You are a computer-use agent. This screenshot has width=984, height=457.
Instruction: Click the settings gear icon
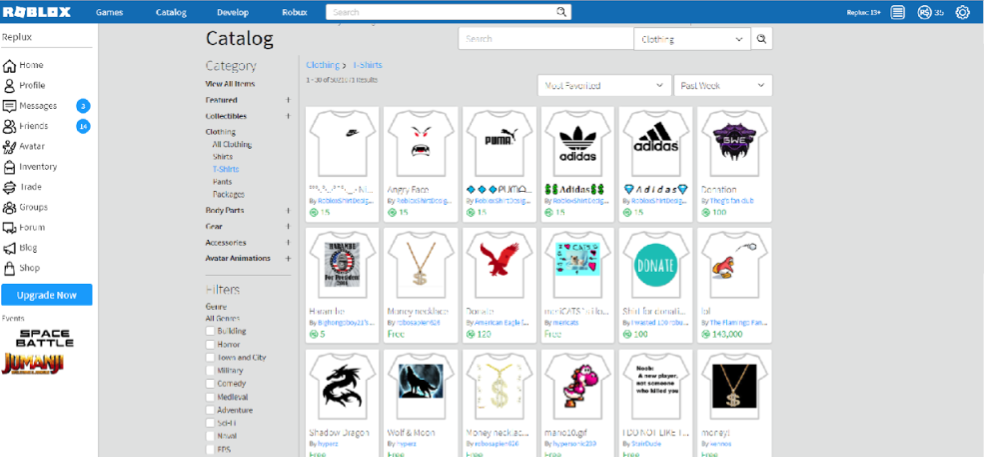coord(962,12)
